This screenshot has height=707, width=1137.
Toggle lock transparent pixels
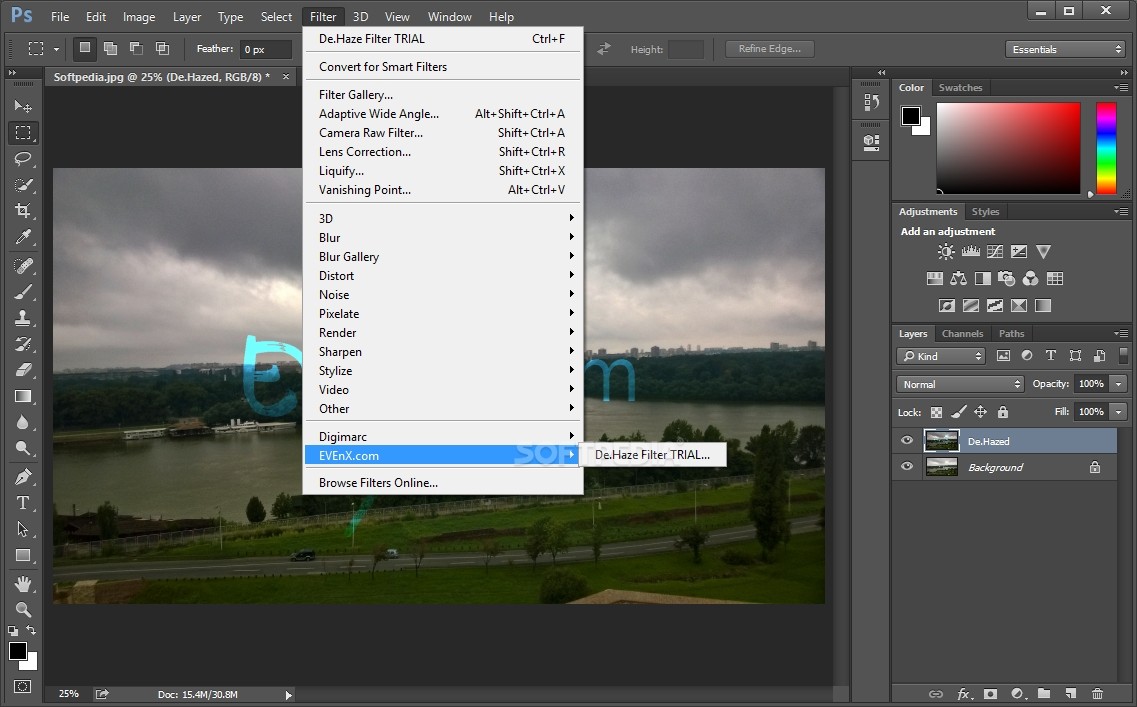tap(936, 412)
